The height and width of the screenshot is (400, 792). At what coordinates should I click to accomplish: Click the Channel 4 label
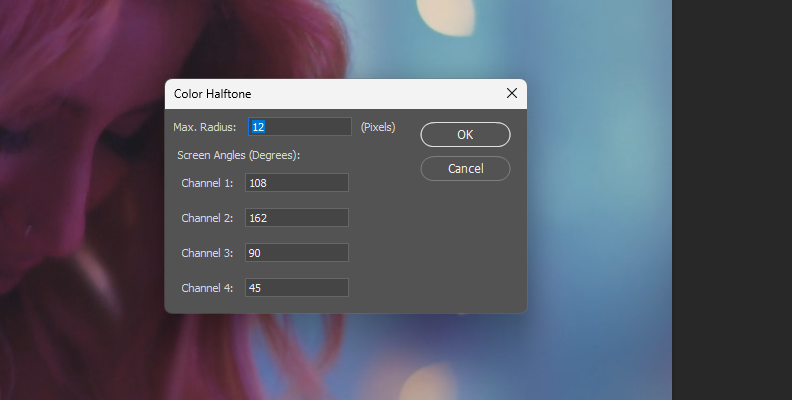207,288
